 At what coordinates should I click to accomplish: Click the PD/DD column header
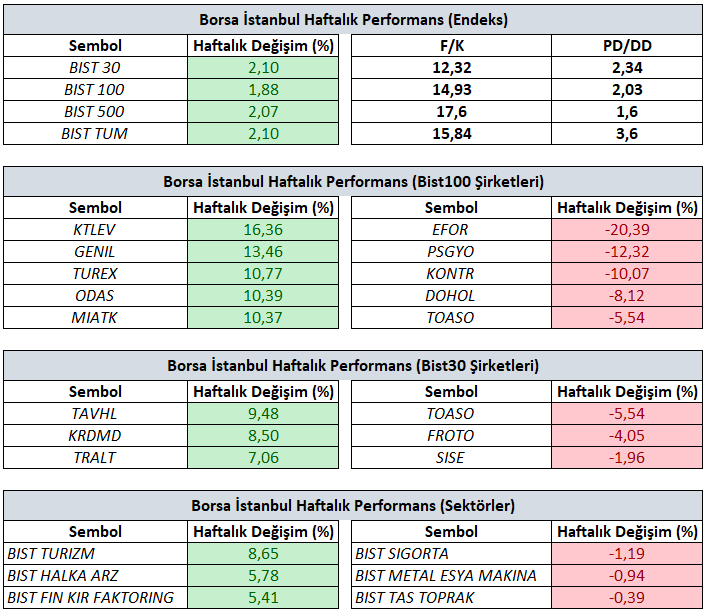click(x=627, y=45)
